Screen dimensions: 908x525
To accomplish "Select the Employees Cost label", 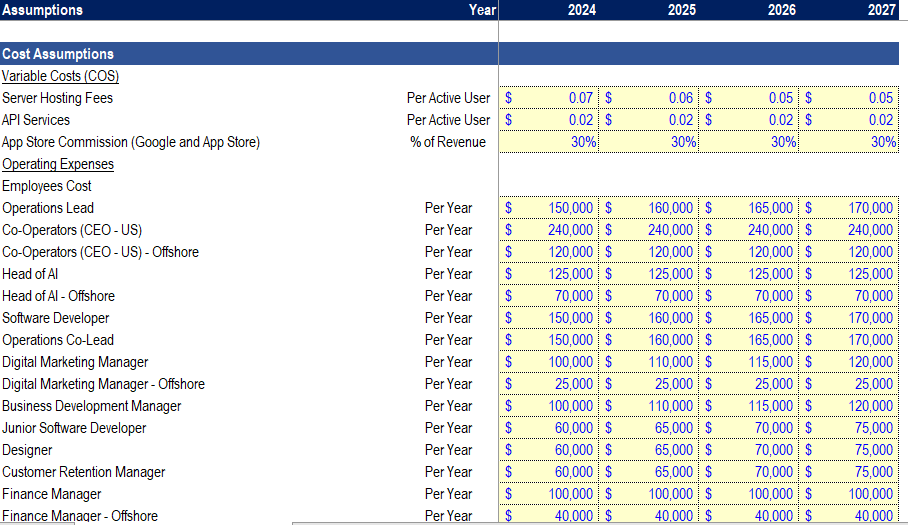I will (x=46, y=186).
